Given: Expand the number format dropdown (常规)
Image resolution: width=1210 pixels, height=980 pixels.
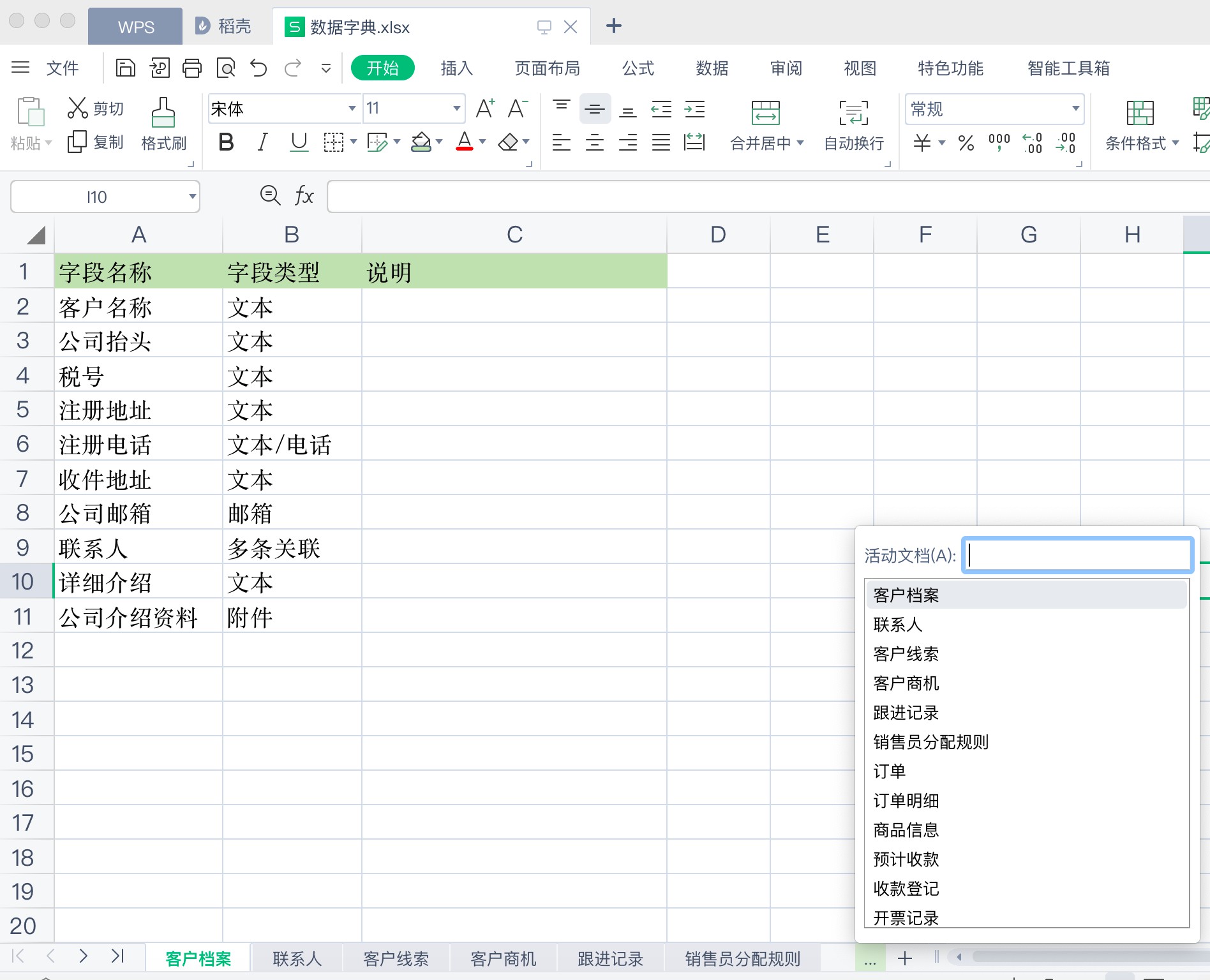Looking at the screenshot, I should point(1075,109).
